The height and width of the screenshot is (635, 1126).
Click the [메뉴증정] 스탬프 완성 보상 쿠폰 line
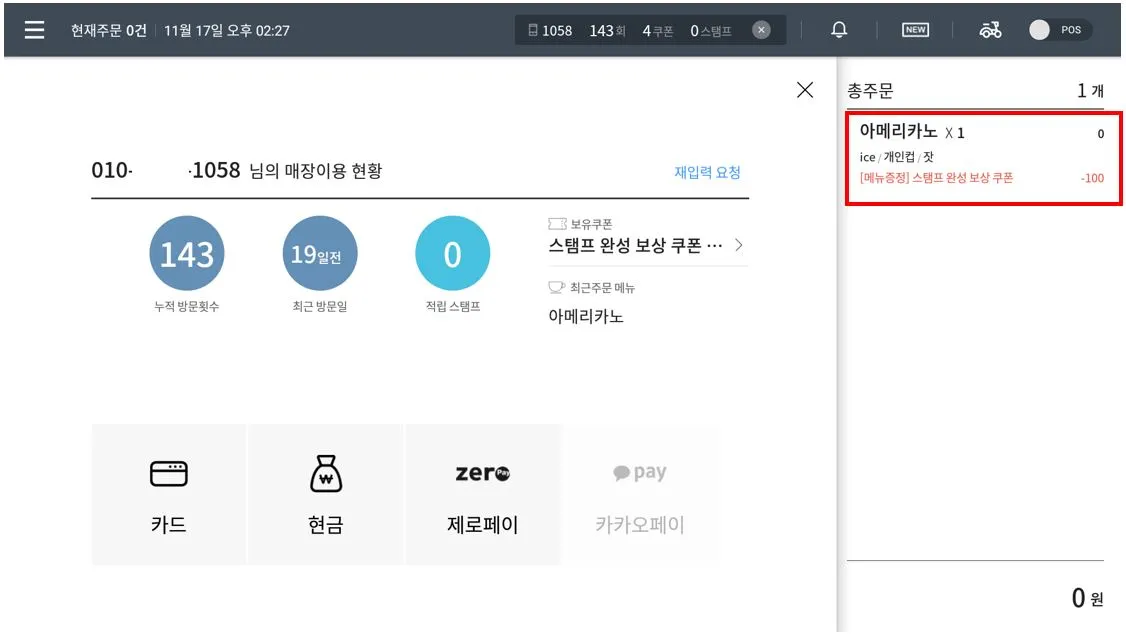tap(936, 178)
